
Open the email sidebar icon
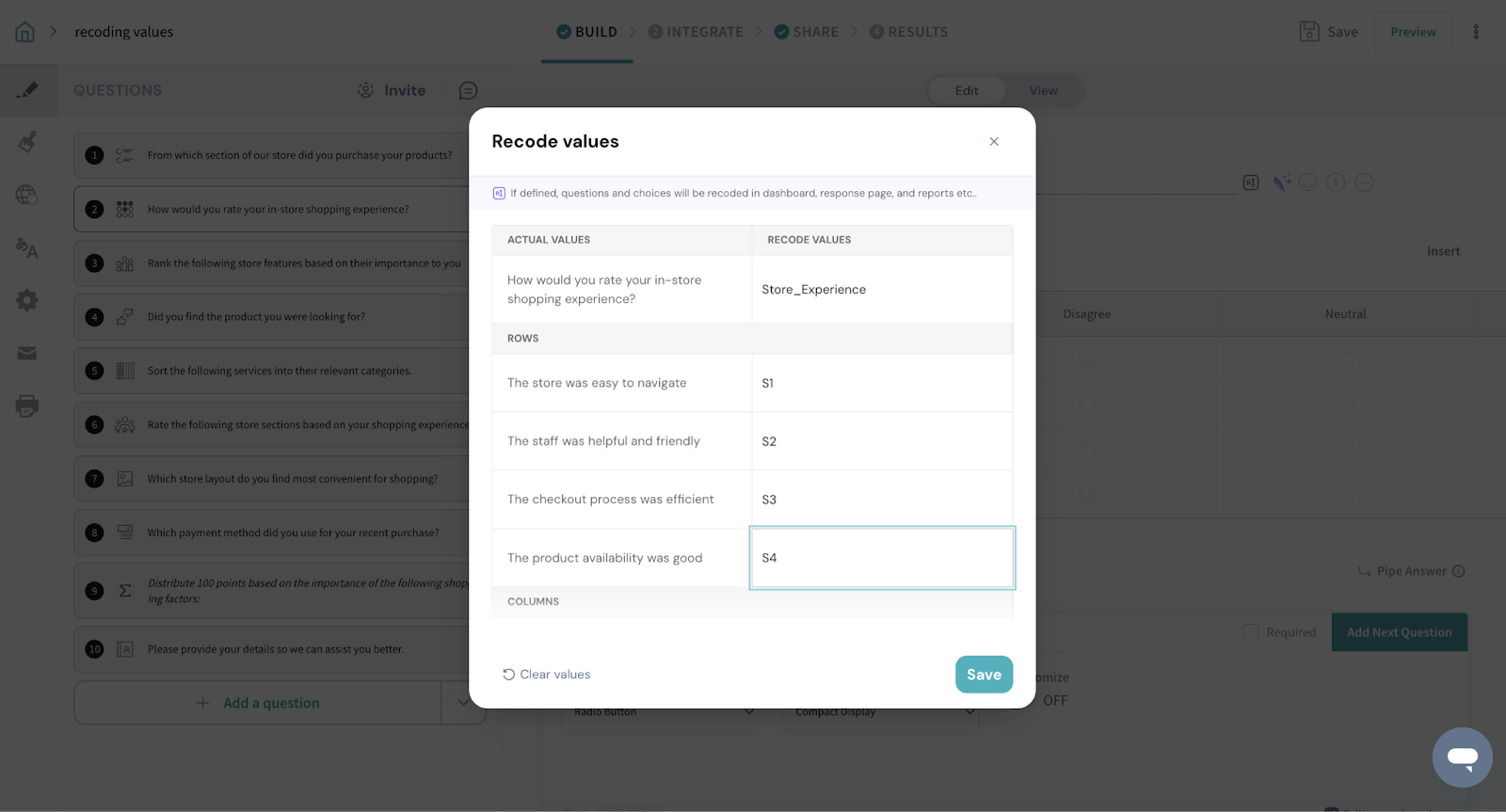tap(27, 354)
